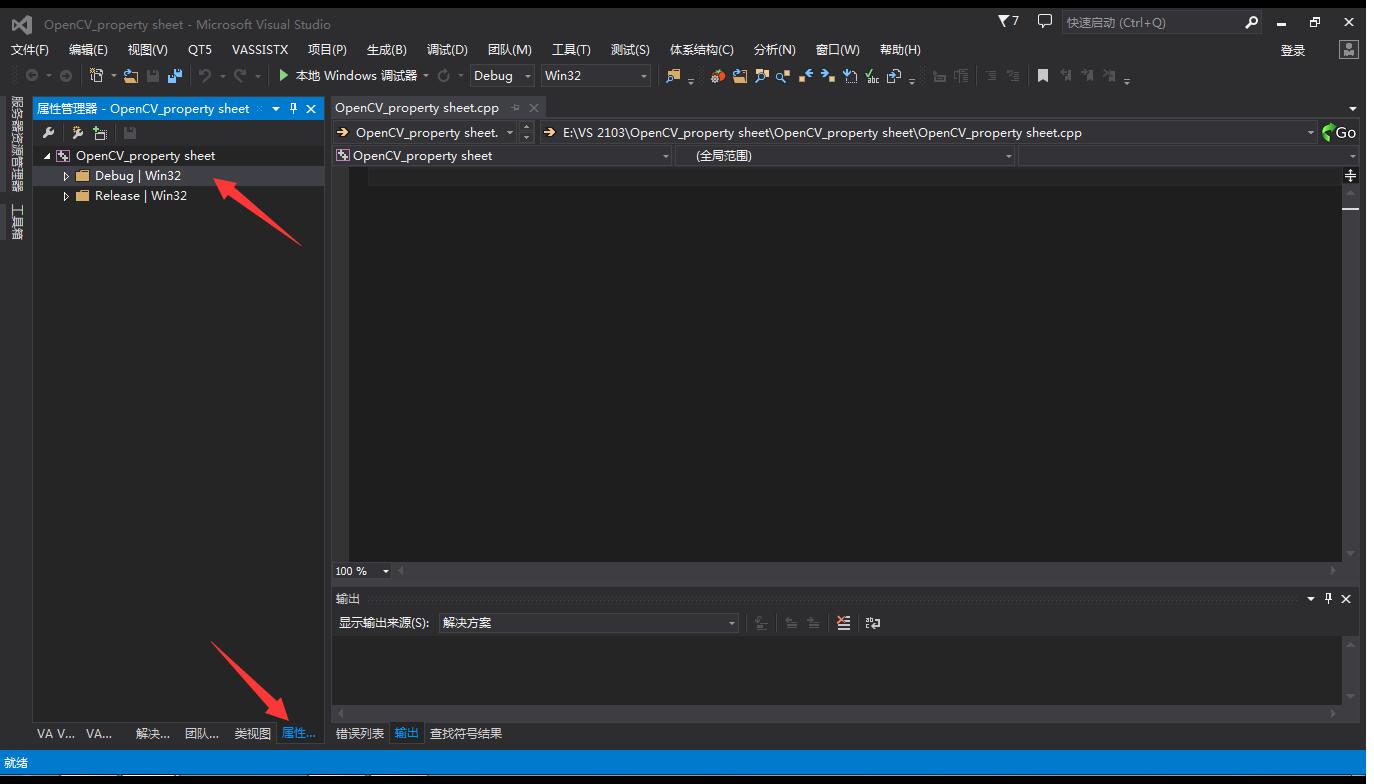Switch to the 查找符号结果 tab
The width and height of the screenshot is (1374, 784).
pos(466,733)
